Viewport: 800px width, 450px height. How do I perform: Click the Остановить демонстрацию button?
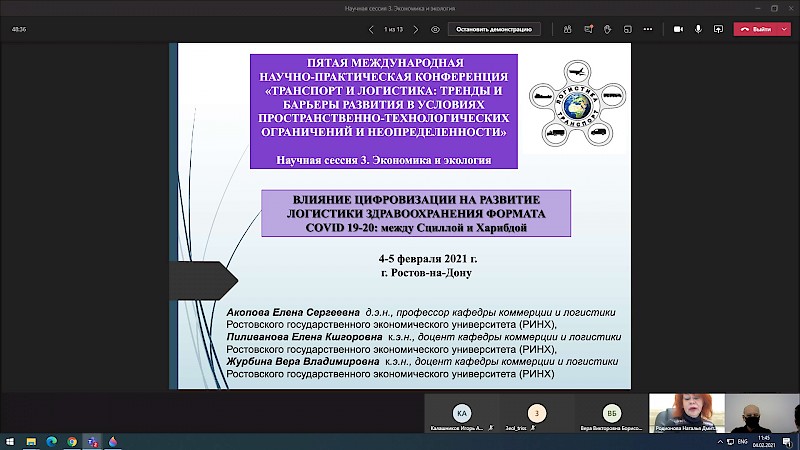[496, 29]
